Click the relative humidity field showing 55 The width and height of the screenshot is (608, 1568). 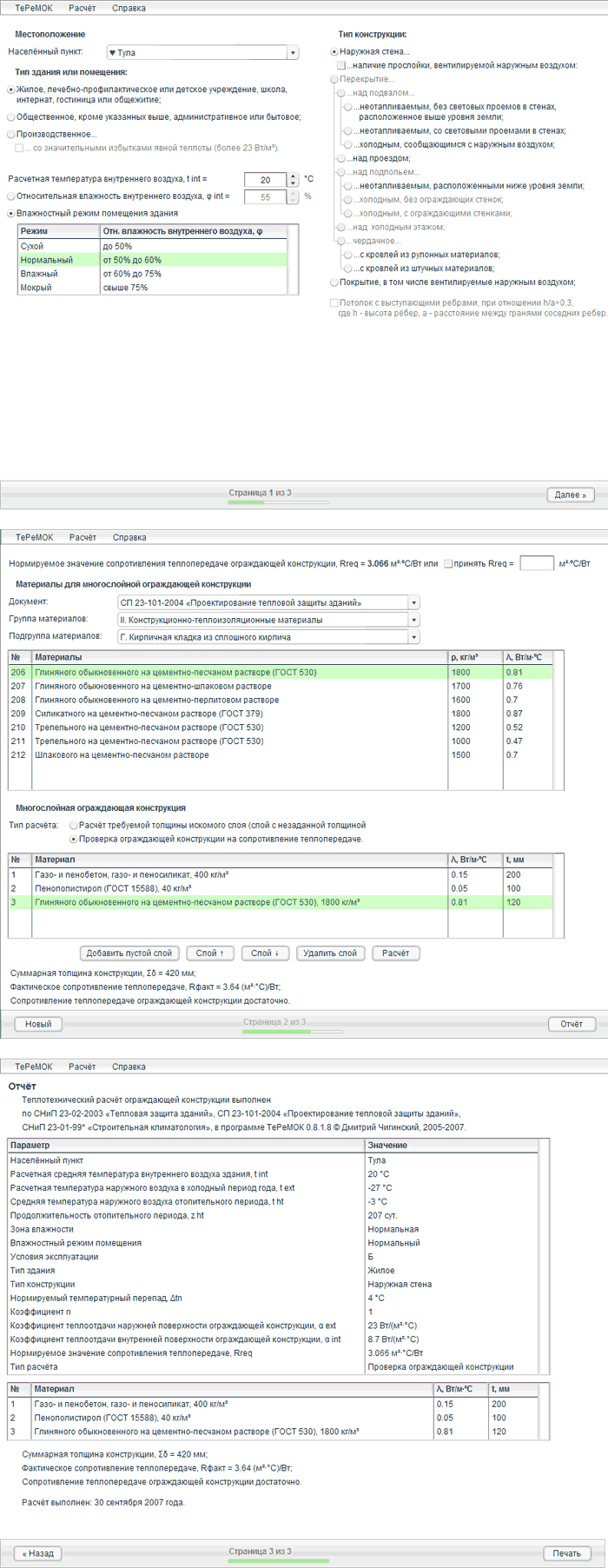click(266, 197)
